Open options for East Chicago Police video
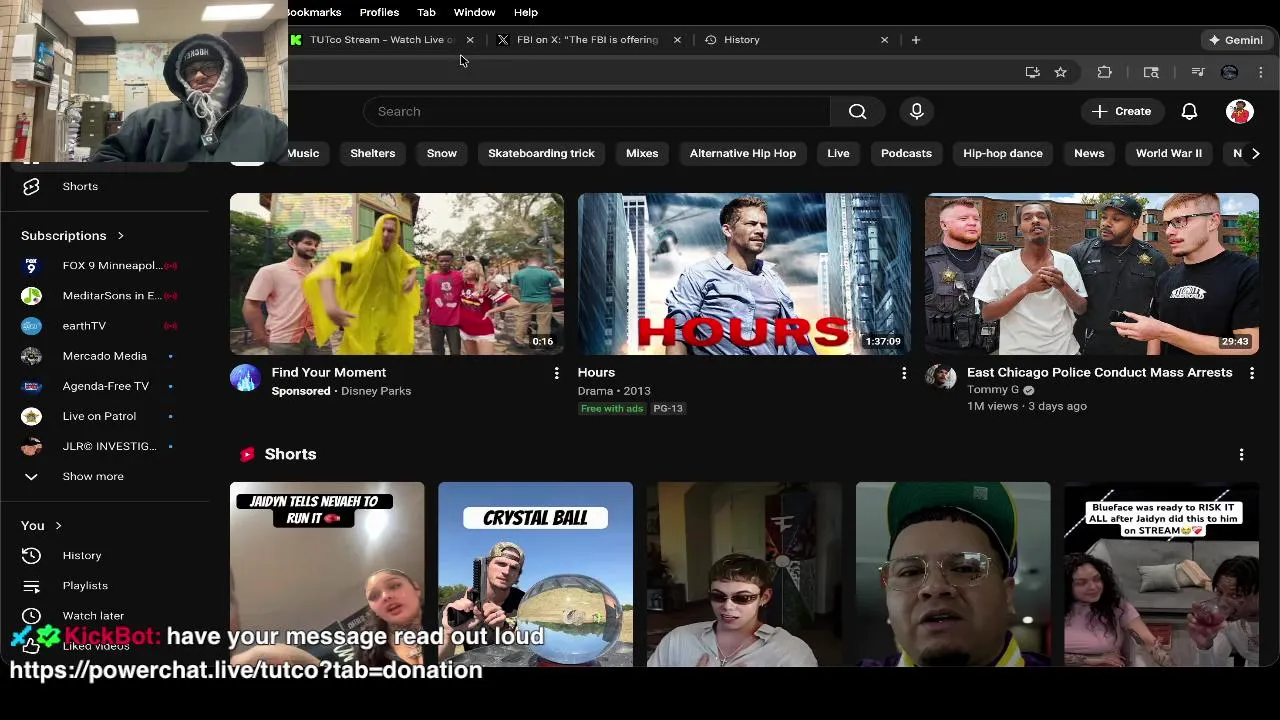The image size is (1280, 720). [1251, 373]
